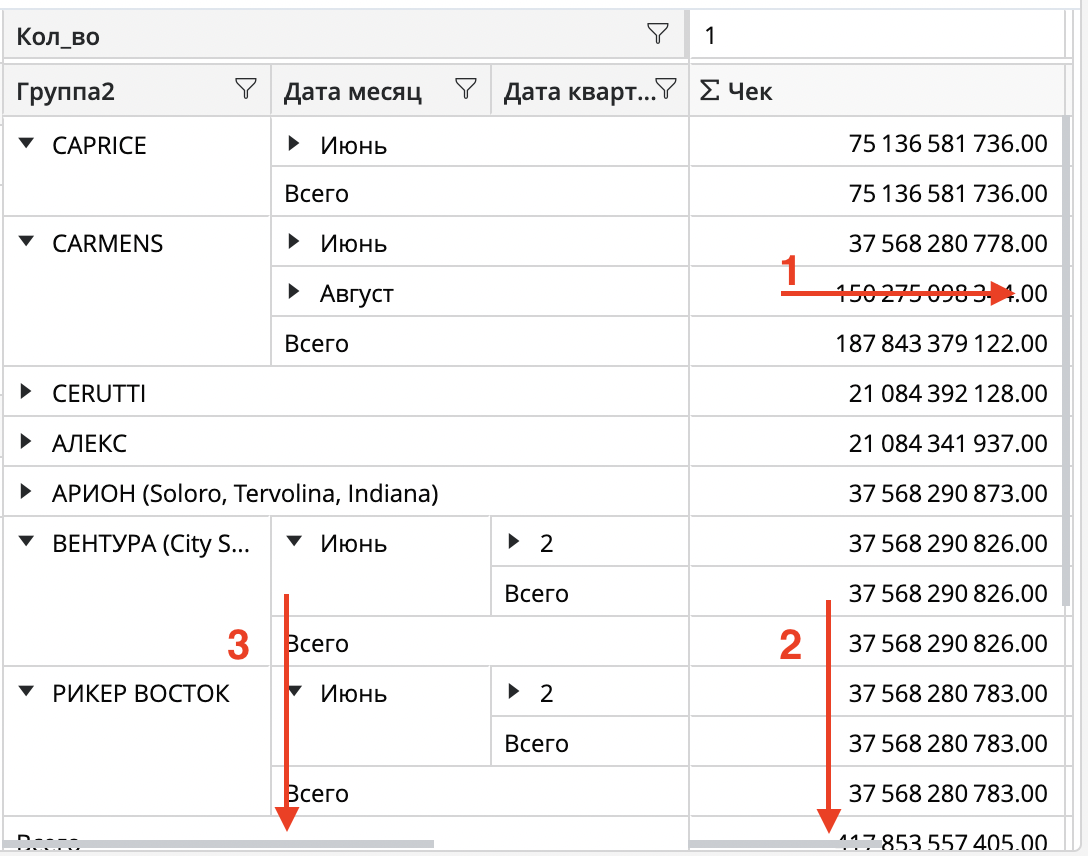Collapse the CAPRICE group row
Image resolution: width=1088 pixels, height=856 pixels.
[x=27, y=145]
